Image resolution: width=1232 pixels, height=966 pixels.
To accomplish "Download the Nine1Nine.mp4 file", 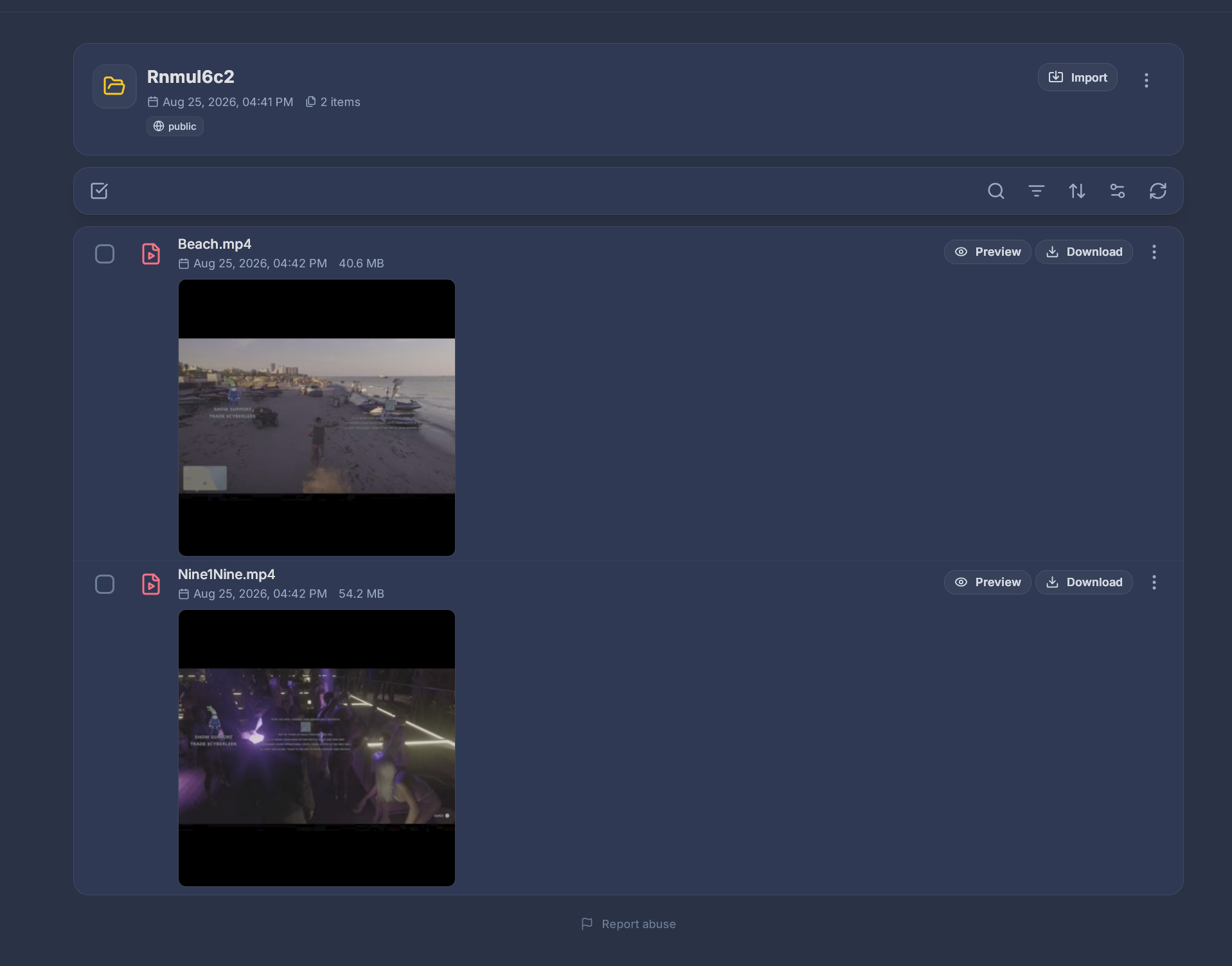I will [x=1084, y=582].
